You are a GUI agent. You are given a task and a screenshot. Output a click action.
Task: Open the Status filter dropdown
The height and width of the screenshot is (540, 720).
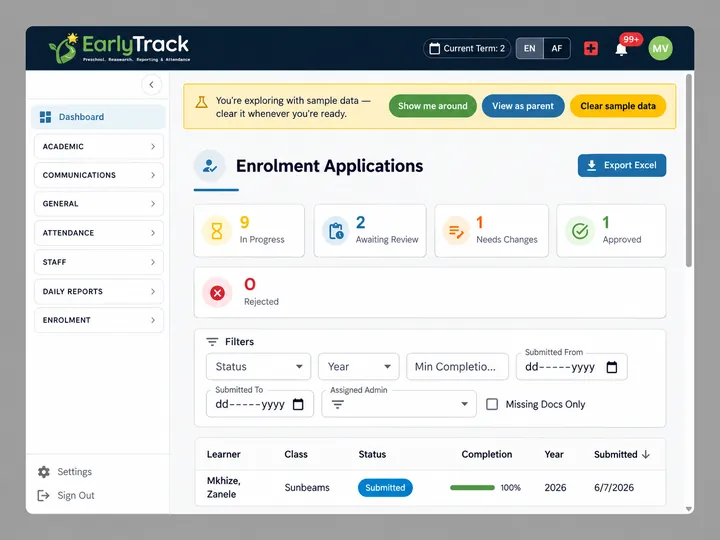(259, 366)
